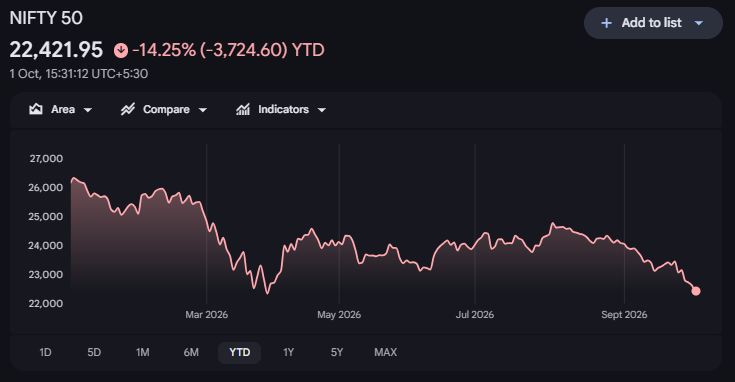
Task: Click the Sept 2026 axis label
Action: click(624, 315)
